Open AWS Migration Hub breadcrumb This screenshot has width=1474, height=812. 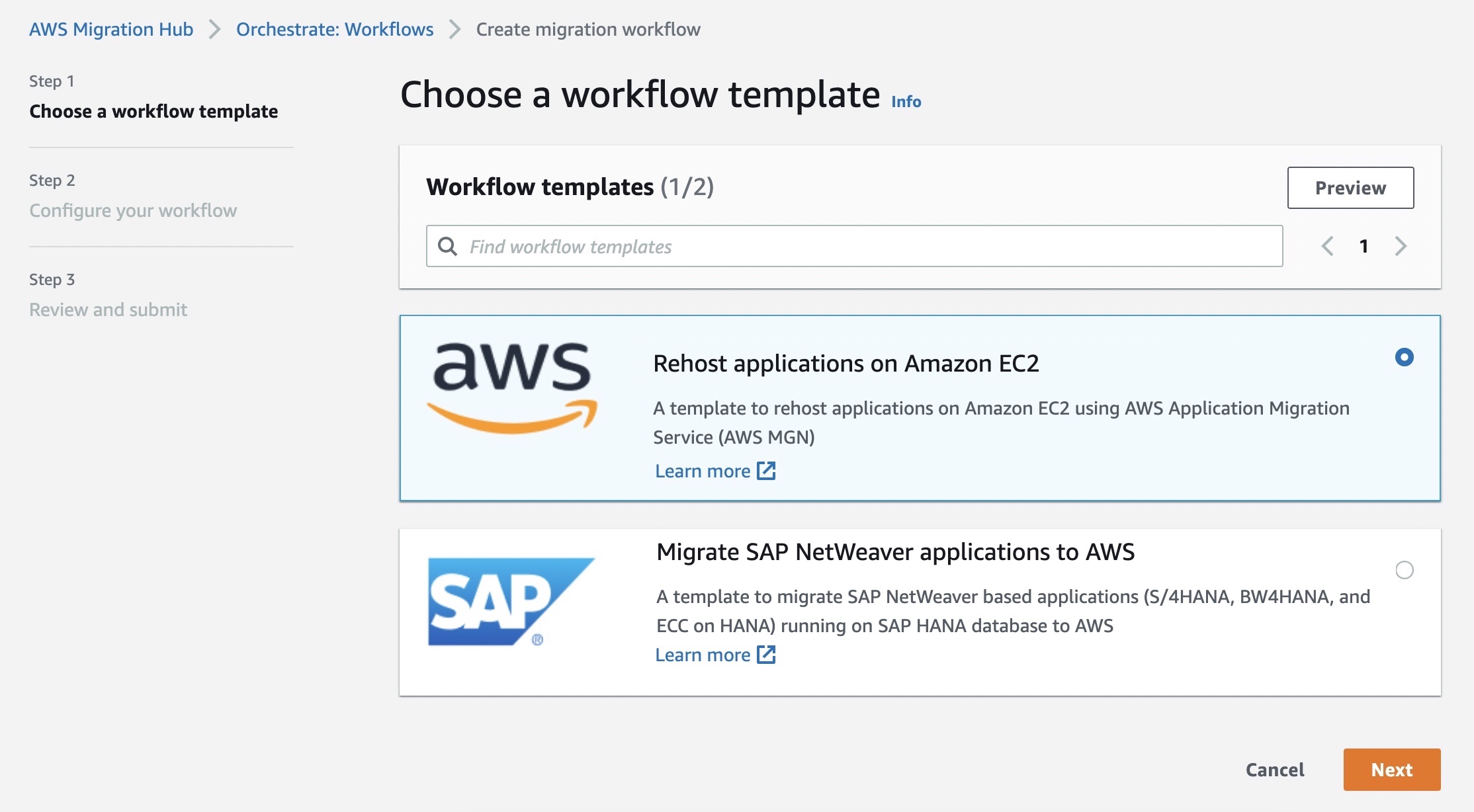[111, 29]
